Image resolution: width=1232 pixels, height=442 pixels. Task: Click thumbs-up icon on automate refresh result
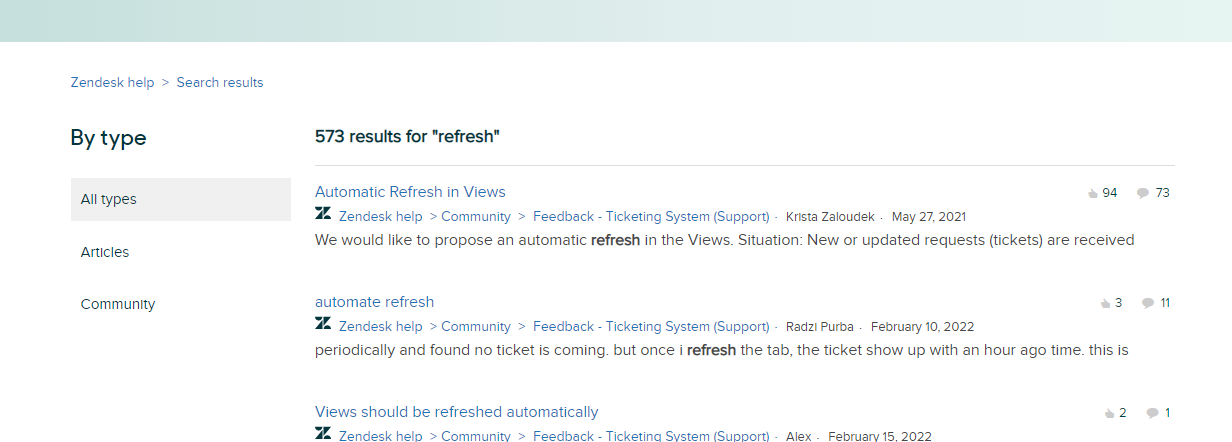click(x=1105, y=304)
